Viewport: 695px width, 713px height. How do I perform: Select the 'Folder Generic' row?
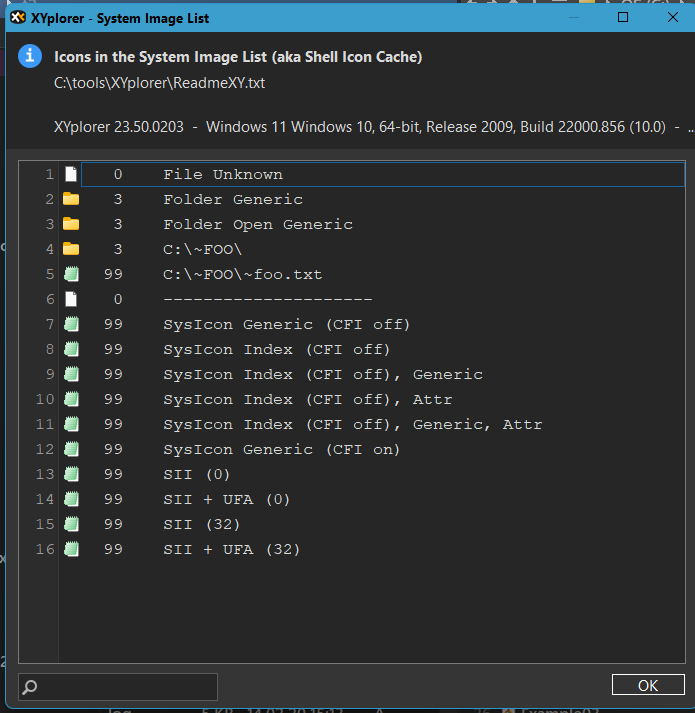383,199
